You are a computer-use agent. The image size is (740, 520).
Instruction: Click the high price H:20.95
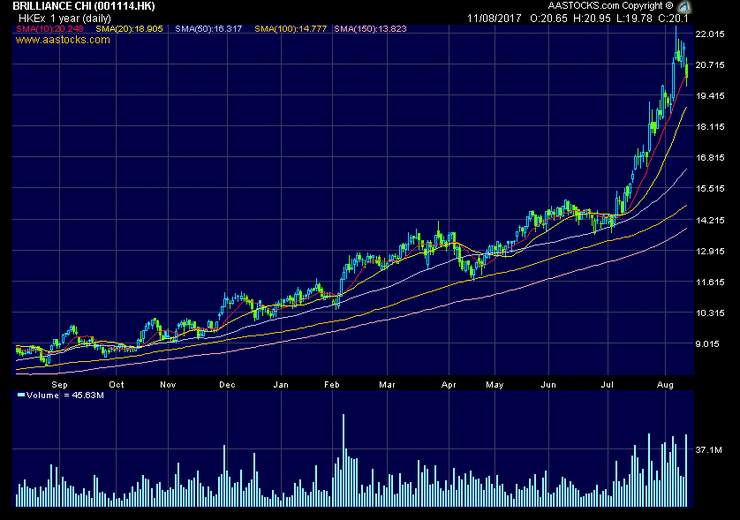(x=592, y=18)
